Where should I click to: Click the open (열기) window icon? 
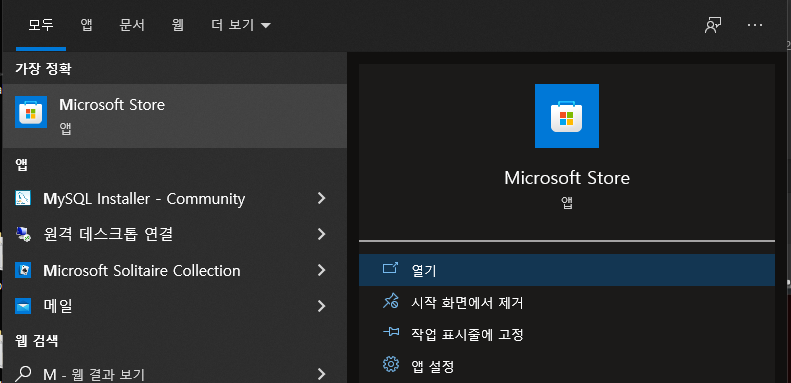[x=390, y=268]
